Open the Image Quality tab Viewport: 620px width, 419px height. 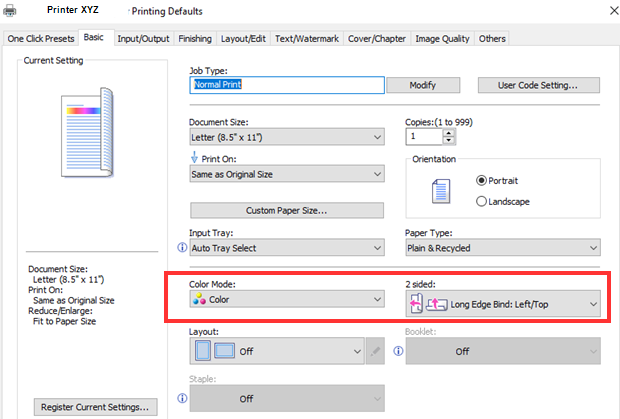tap(442, 39)
